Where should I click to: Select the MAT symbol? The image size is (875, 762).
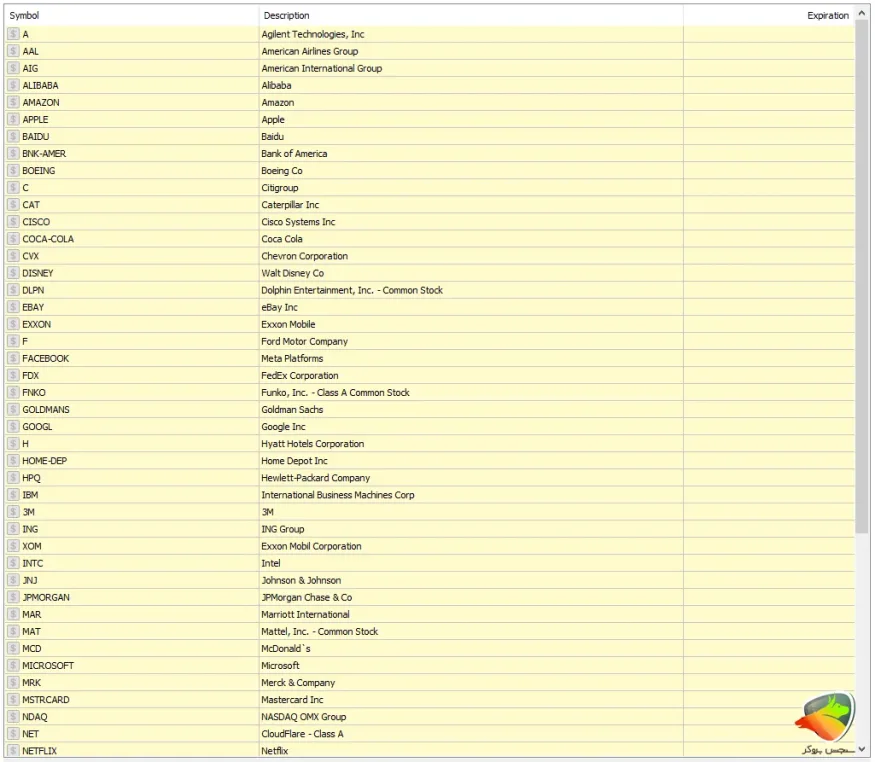coord(31,631)
